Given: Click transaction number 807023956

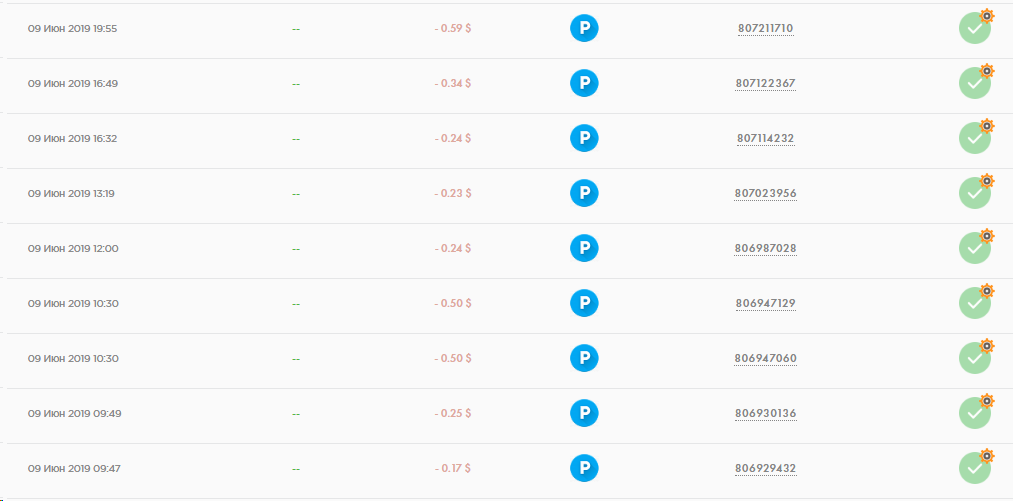Looking at the screenshot, I should [x=766, y=193].
